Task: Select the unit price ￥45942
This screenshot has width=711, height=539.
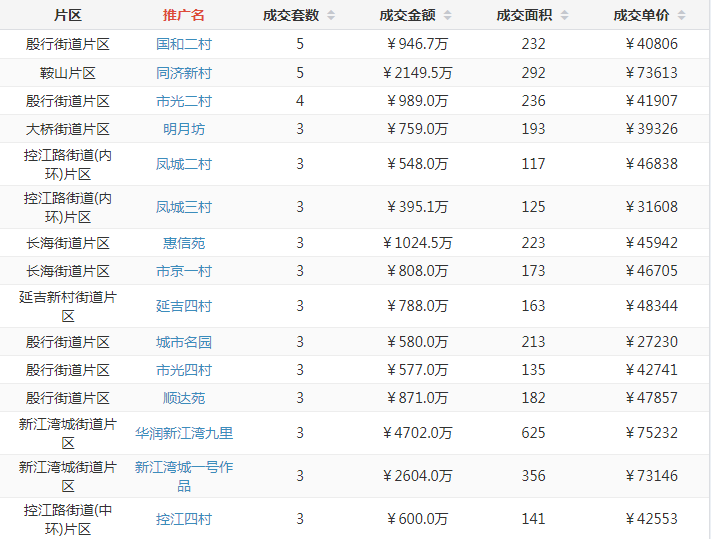Action: pyautogui.click(x=652, y=243)
